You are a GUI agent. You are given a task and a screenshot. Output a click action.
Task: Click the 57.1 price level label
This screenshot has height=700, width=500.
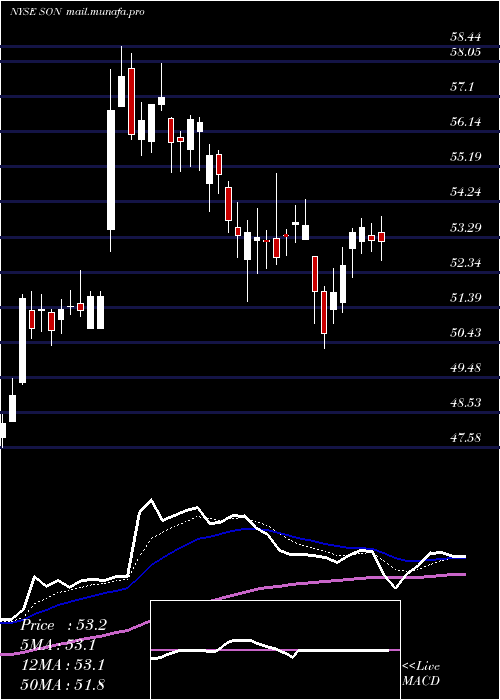(x=462, y=87)
